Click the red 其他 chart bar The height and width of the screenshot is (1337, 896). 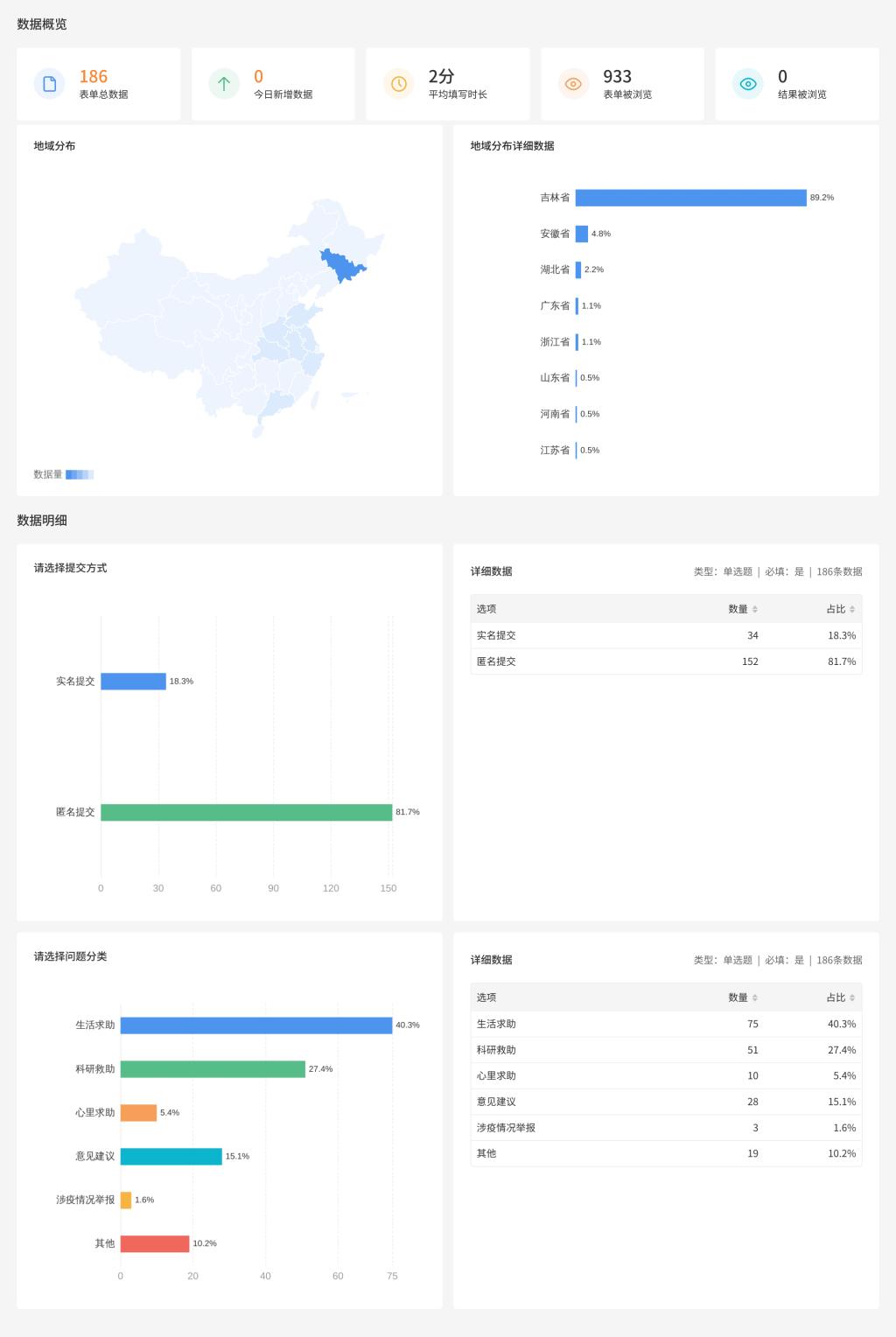[155, 1243]
